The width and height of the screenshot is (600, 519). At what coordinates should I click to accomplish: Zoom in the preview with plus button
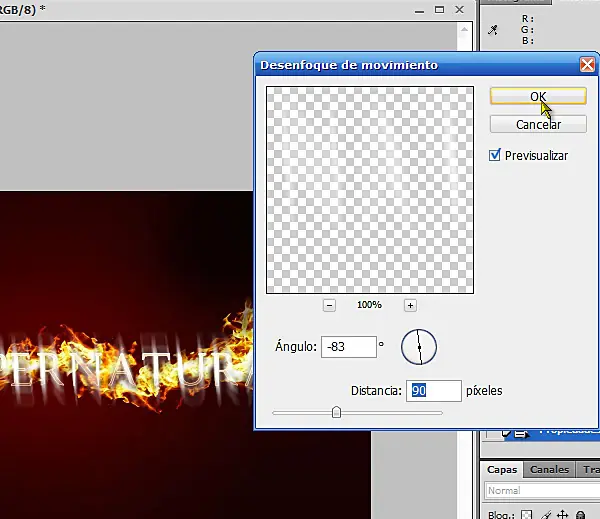410,305
